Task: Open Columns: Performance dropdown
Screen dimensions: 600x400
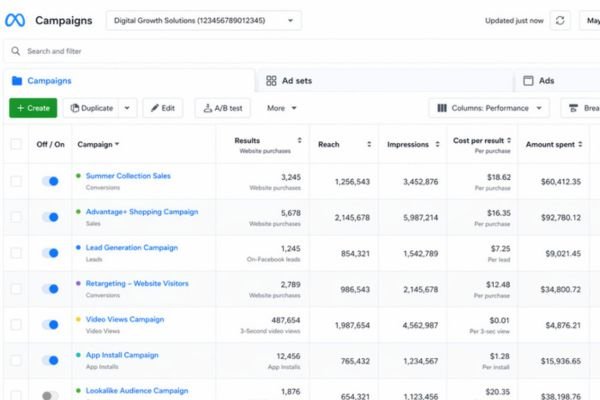Action: (x=489, y=108)
